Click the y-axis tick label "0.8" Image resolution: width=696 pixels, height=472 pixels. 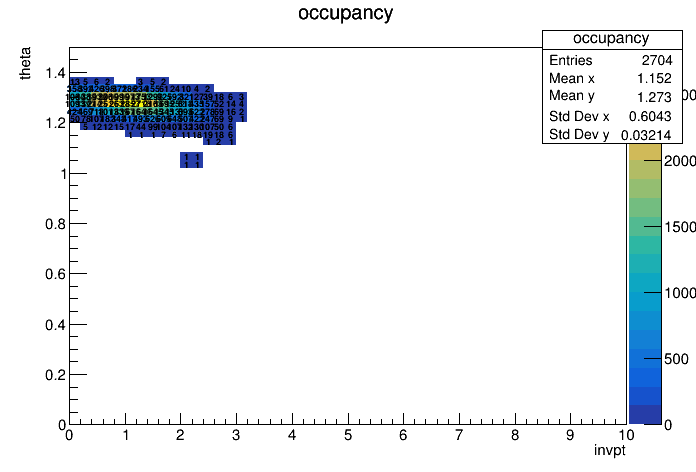(55, 224)
